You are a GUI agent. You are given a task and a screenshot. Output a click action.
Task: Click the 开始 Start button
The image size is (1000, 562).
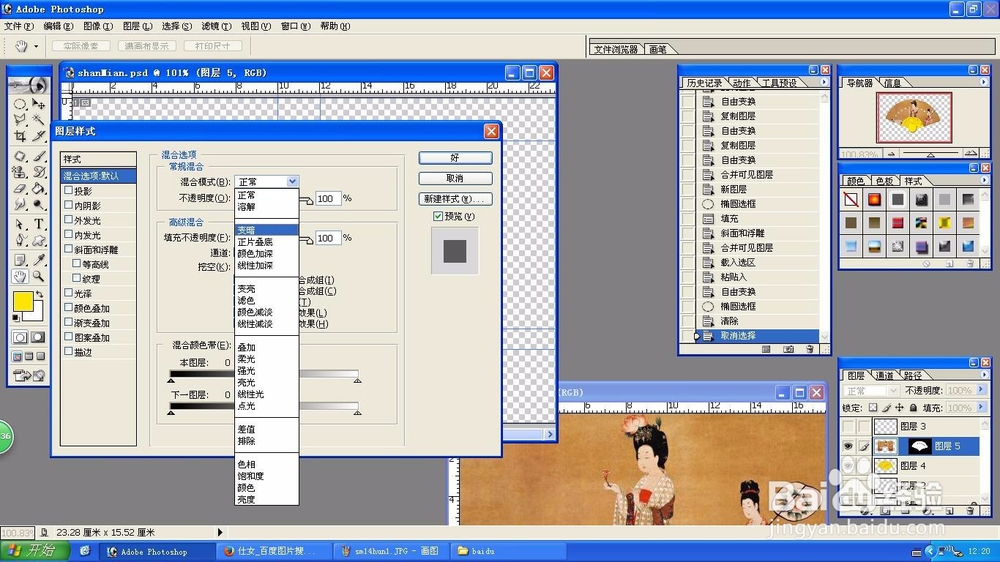tap(34, 551)
